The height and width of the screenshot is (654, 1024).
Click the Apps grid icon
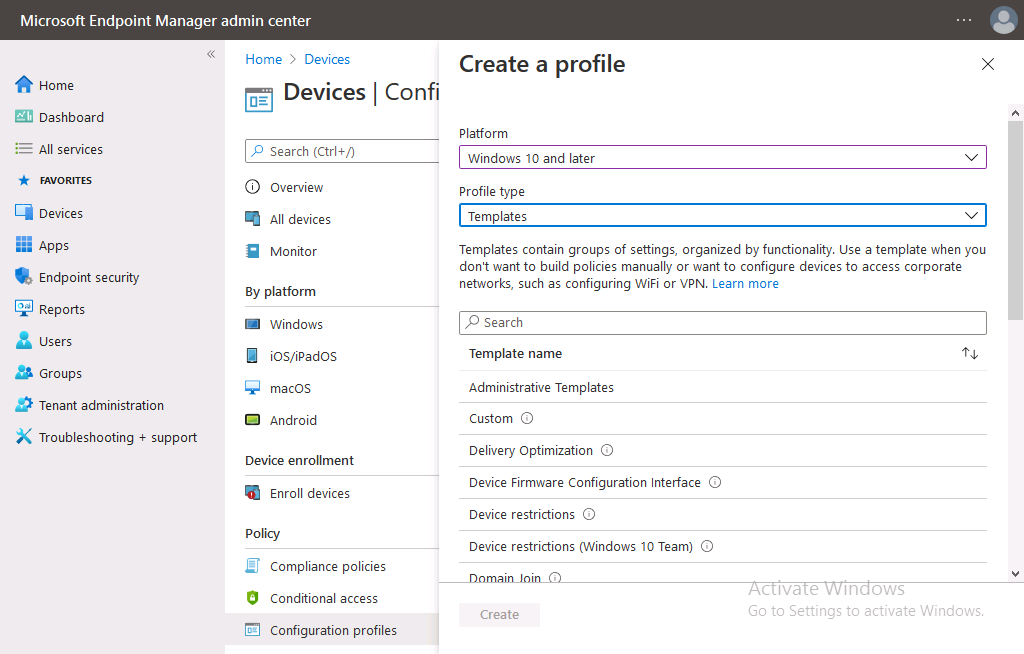(24, 244)
